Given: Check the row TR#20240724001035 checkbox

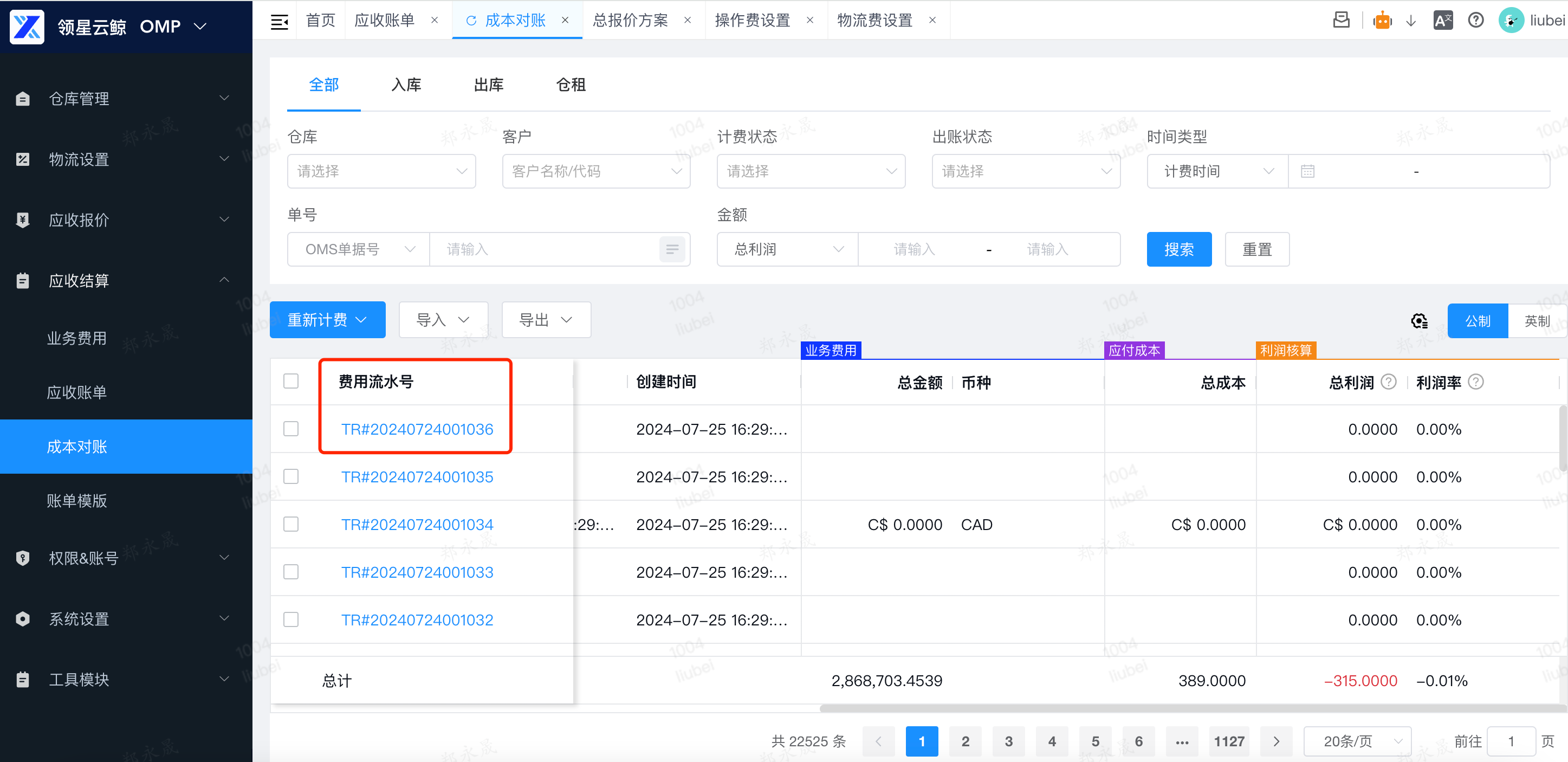Looking at the screenshot, I should (291, 476).
